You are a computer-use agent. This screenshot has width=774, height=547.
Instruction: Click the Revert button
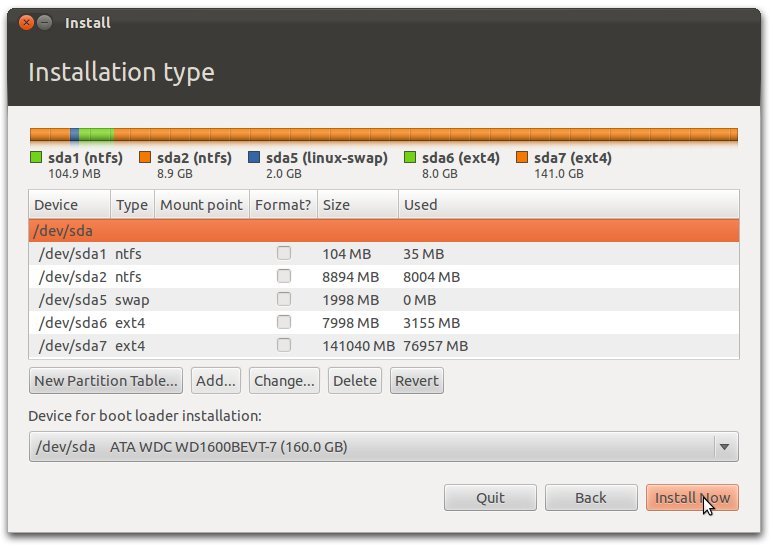416,381
